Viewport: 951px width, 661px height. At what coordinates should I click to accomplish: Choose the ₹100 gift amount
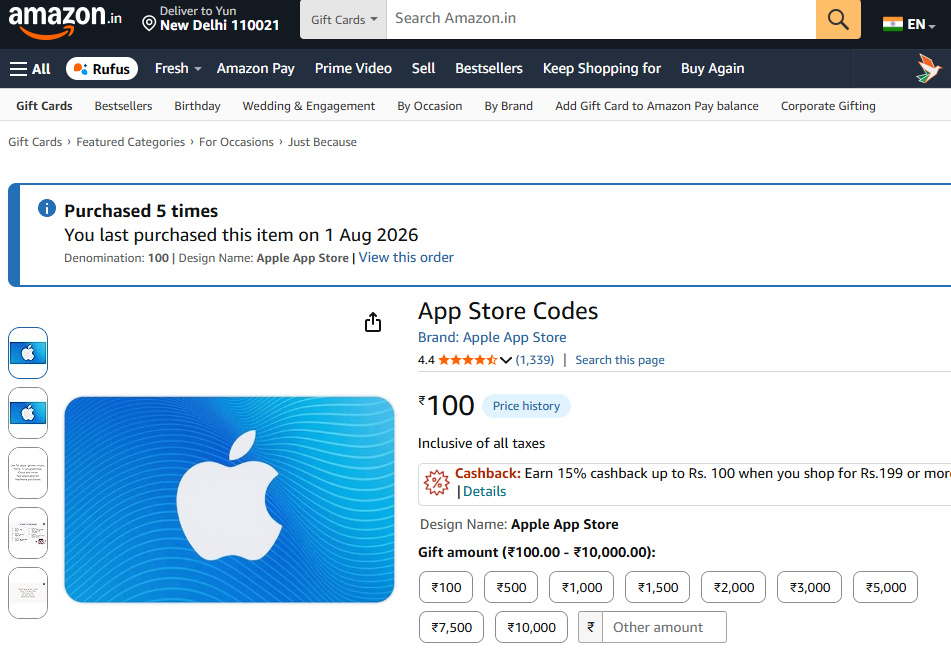446,587
